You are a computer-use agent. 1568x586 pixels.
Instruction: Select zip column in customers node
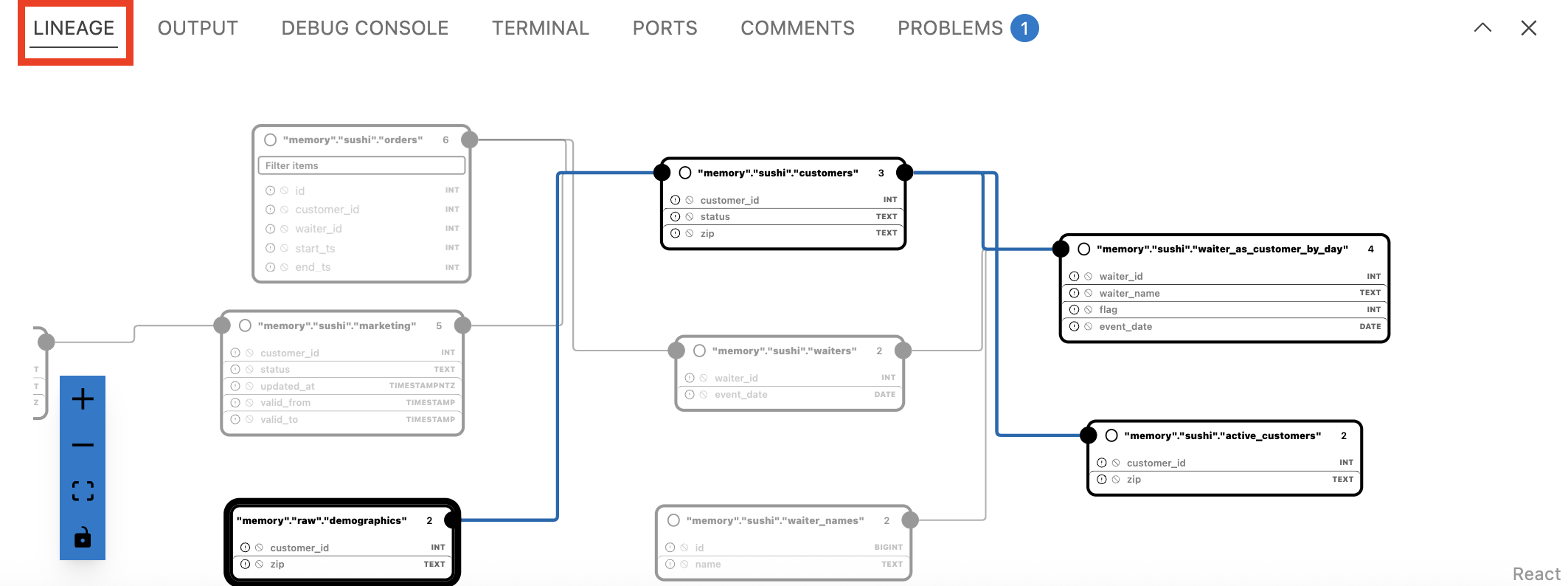783,233
